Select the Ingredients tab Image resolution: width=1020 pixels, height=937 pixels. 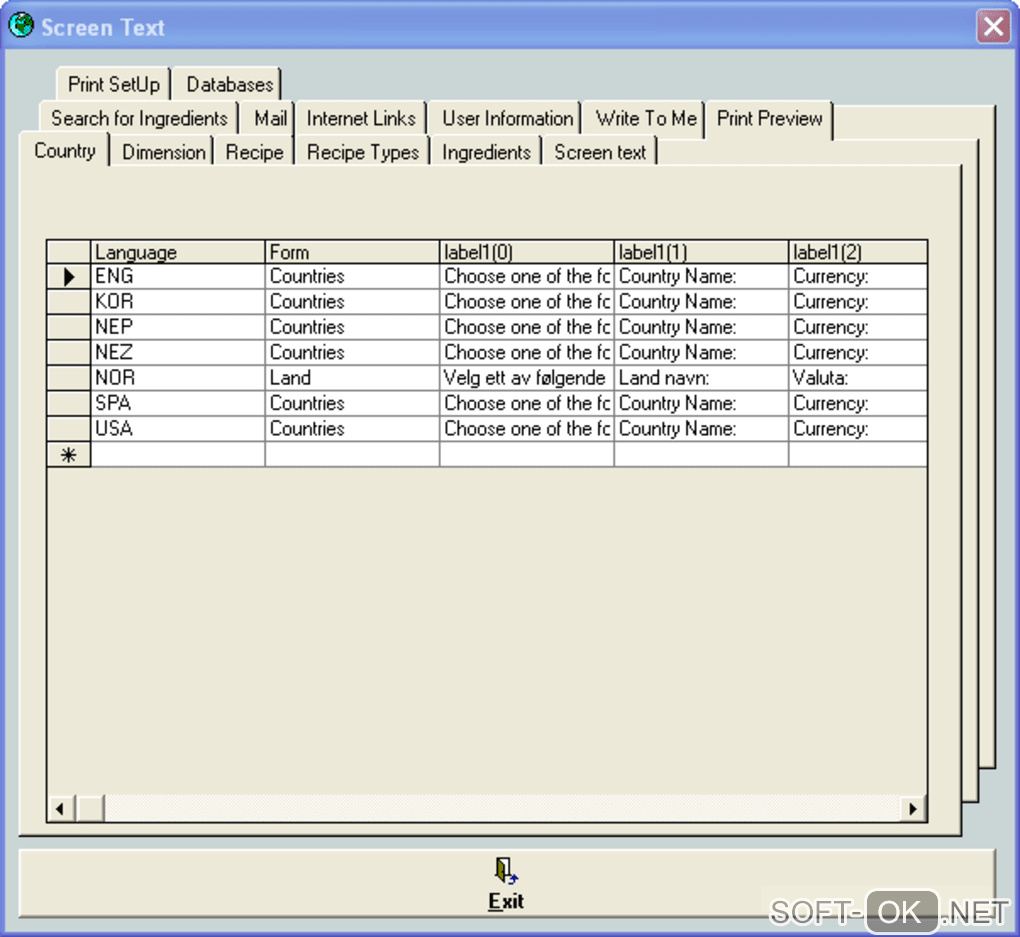(x=486, y=152)
